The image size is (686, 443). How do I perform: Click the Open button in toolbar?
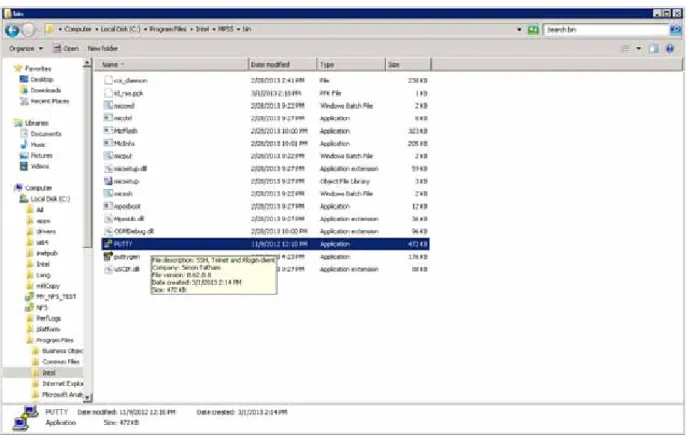click(x=66, y=49)
